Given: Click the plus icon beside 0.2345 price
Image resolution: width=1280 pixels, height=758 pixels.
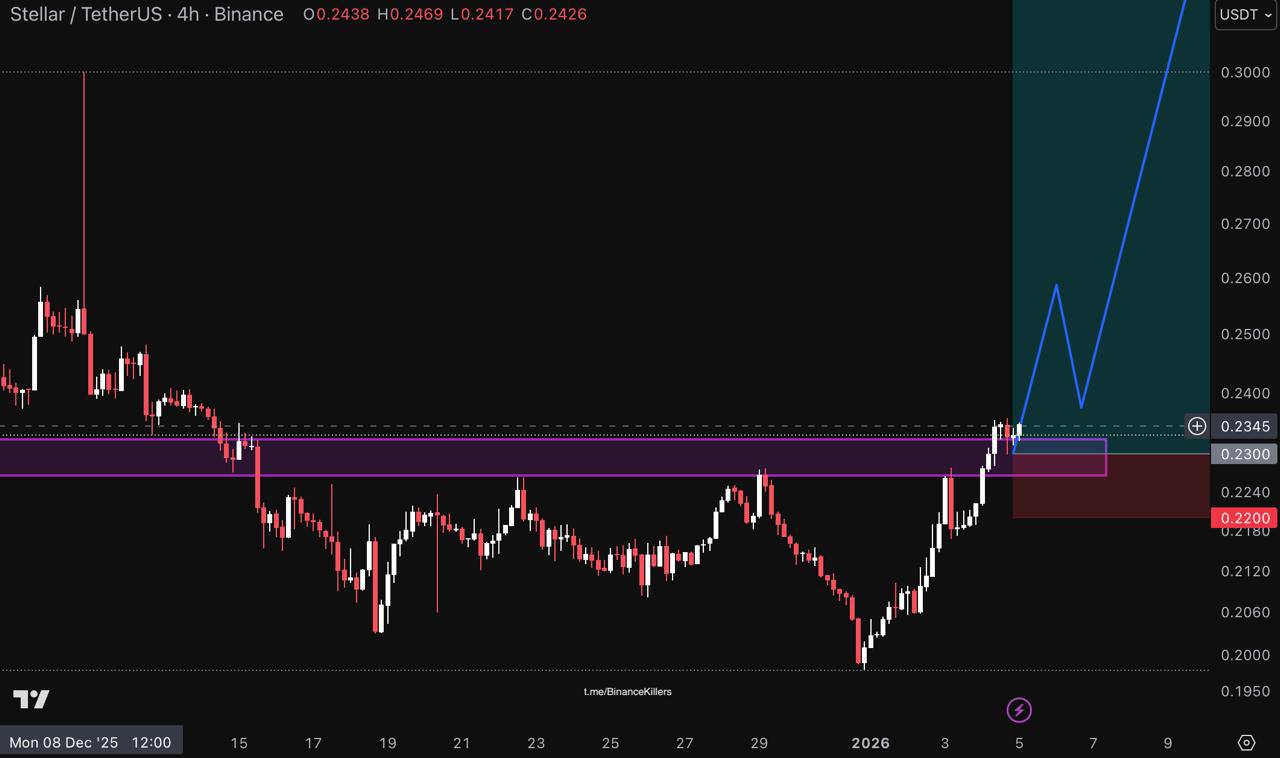Looking at the screenshot, I should pyautogui.click(x=1196, y=427).
